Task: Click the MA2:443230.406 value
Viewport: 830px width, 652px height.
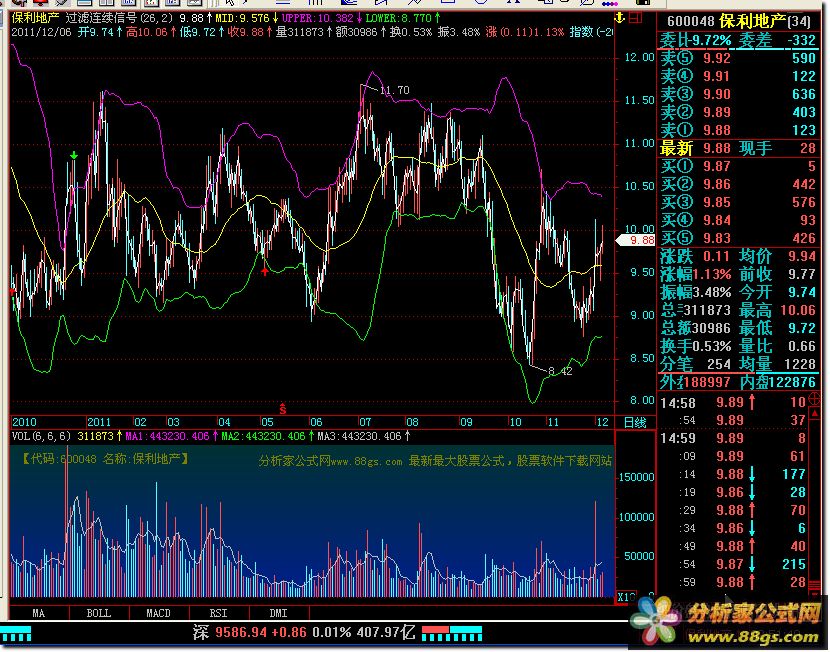Action: point(264,436)
